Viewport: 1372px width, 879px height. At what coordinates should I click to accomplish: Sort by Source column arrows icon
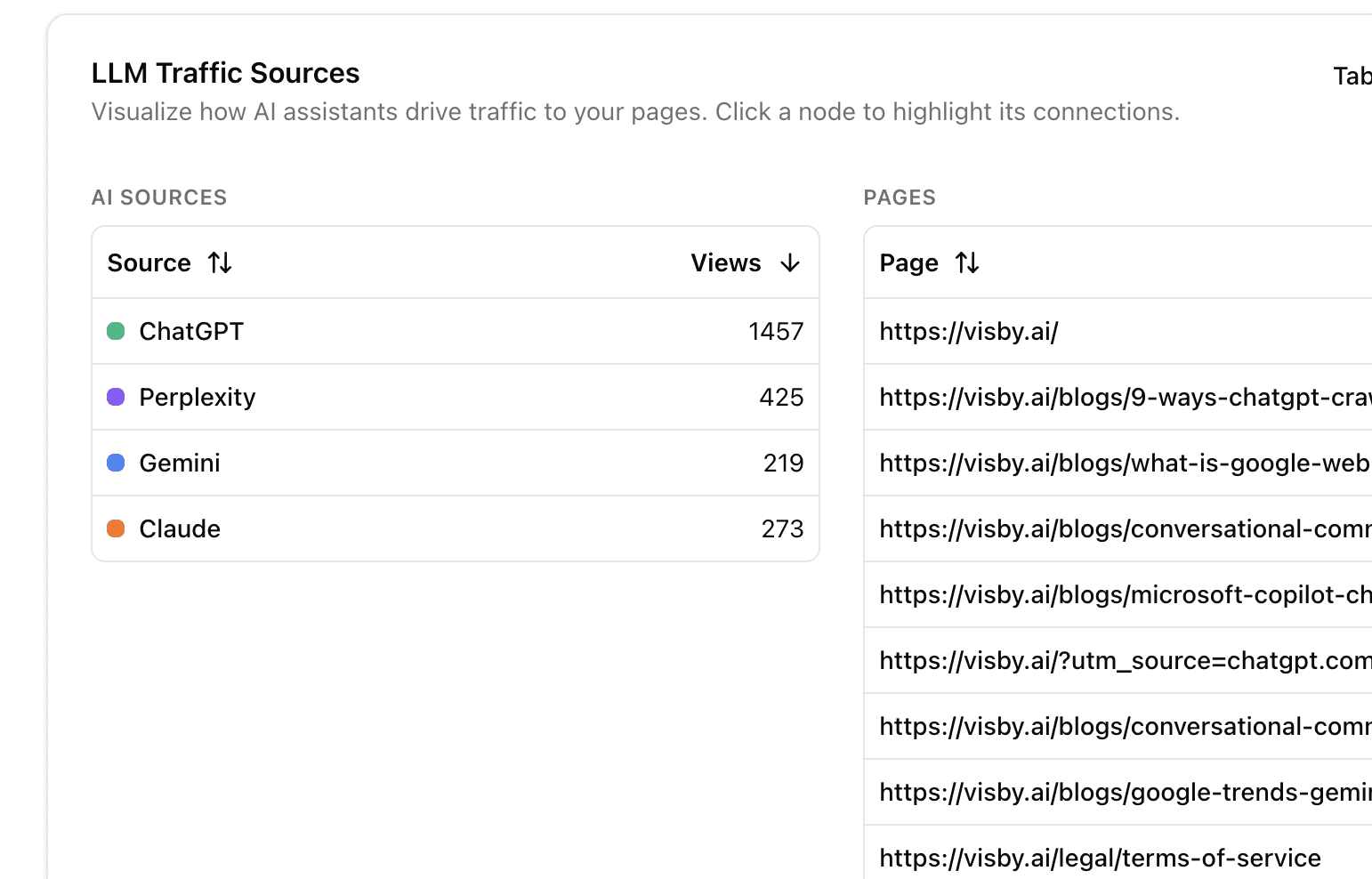(220, 263)
